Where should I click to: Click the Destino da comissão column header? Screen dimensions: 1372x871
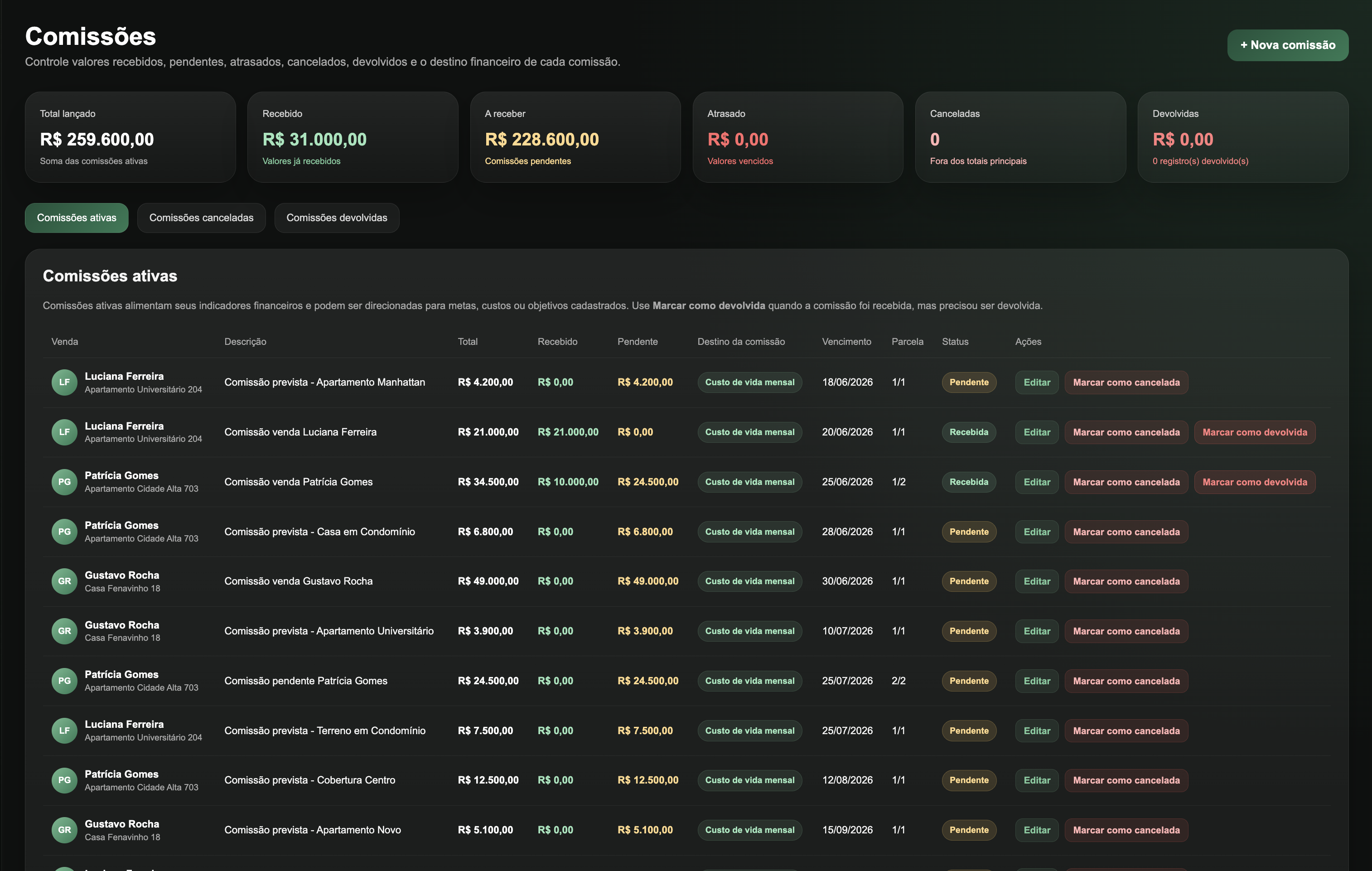point(741,341)
